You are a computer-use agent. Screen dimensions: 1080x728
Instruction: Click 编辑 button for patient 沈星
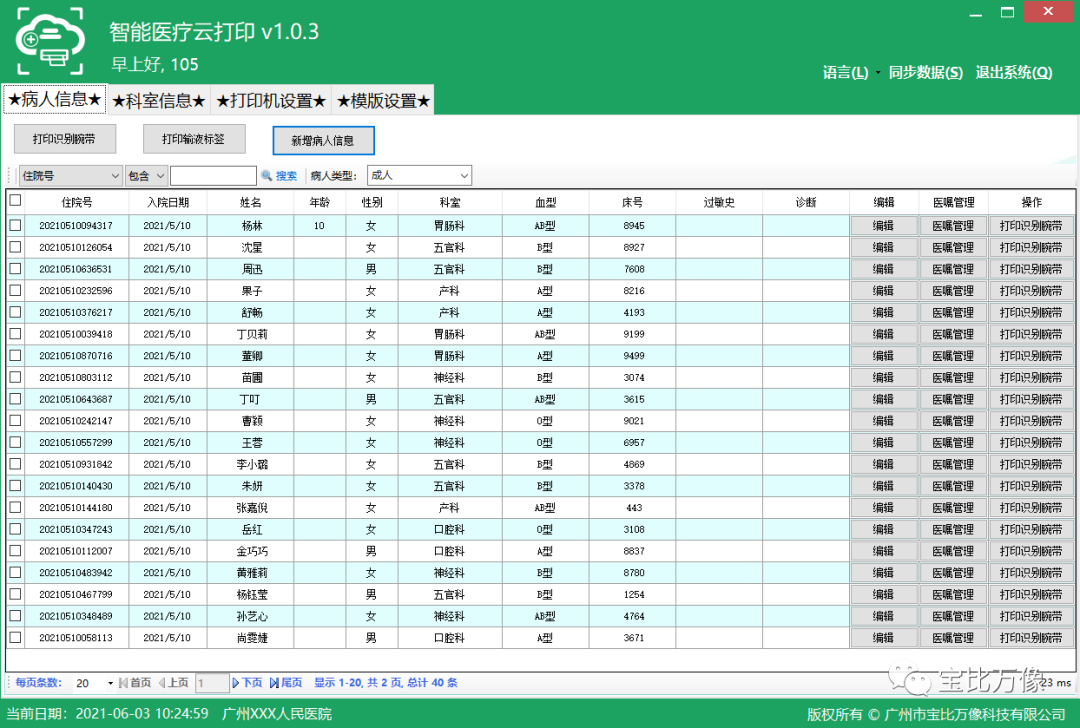coord(883,247)
